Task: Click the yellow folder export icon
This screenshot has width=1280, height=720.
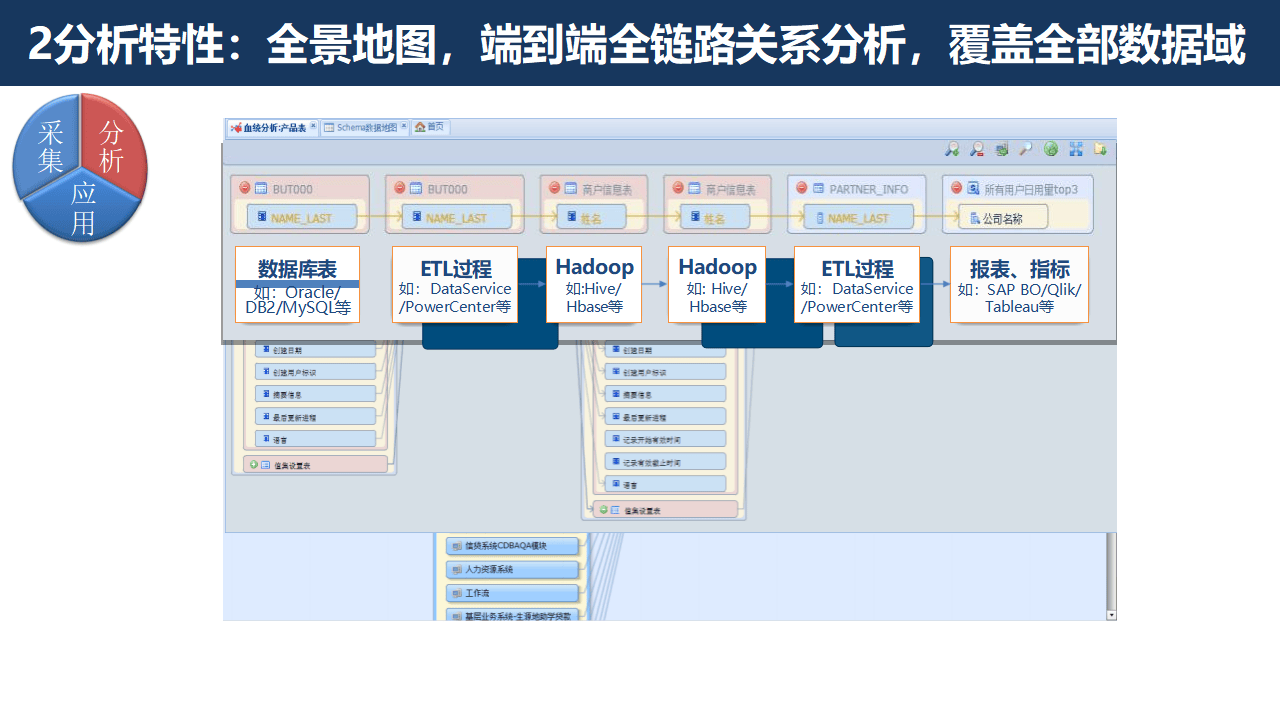Action: click(x=1100, y=149)
